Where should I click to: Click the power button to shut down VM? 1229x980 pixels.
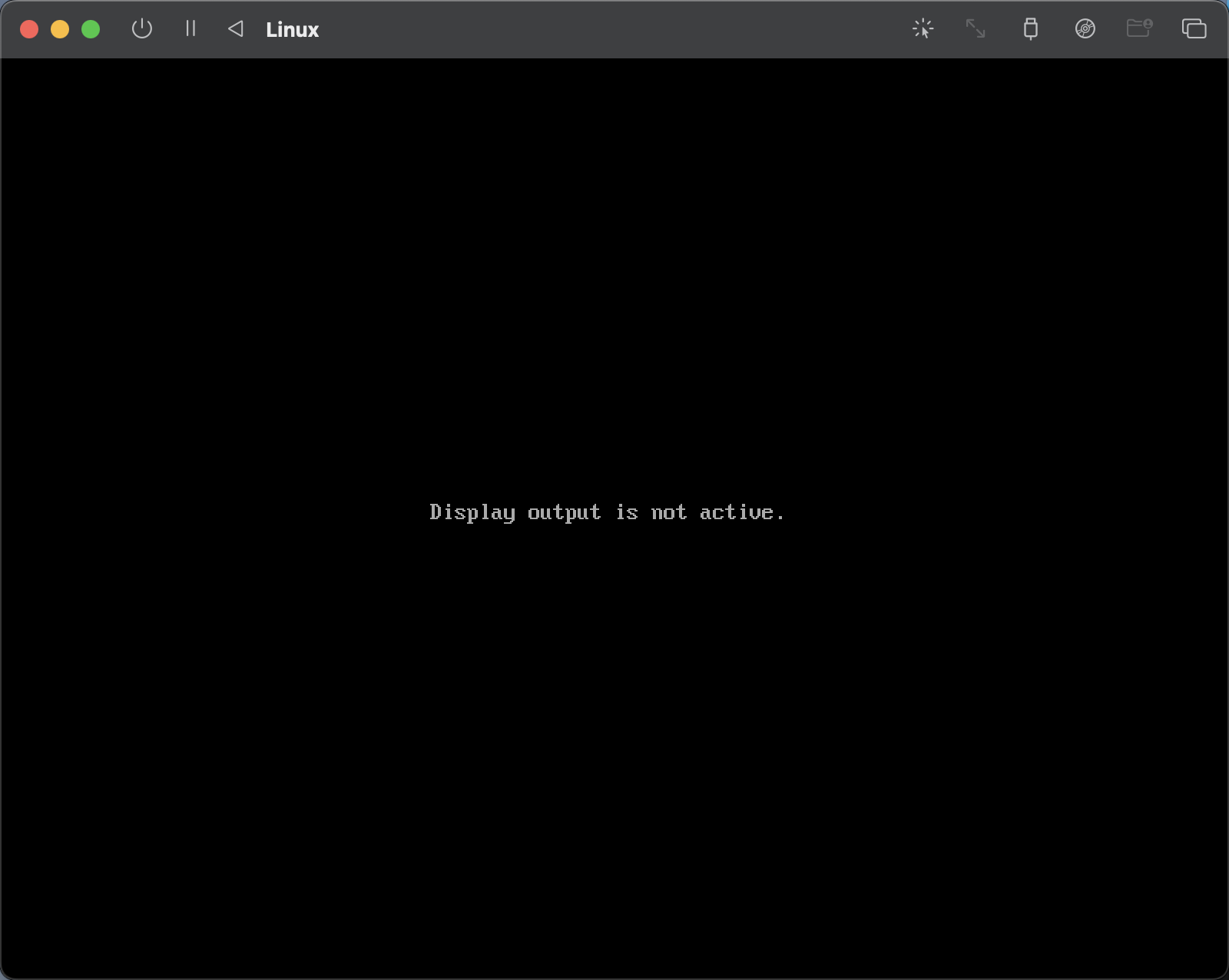pos(142,29)
